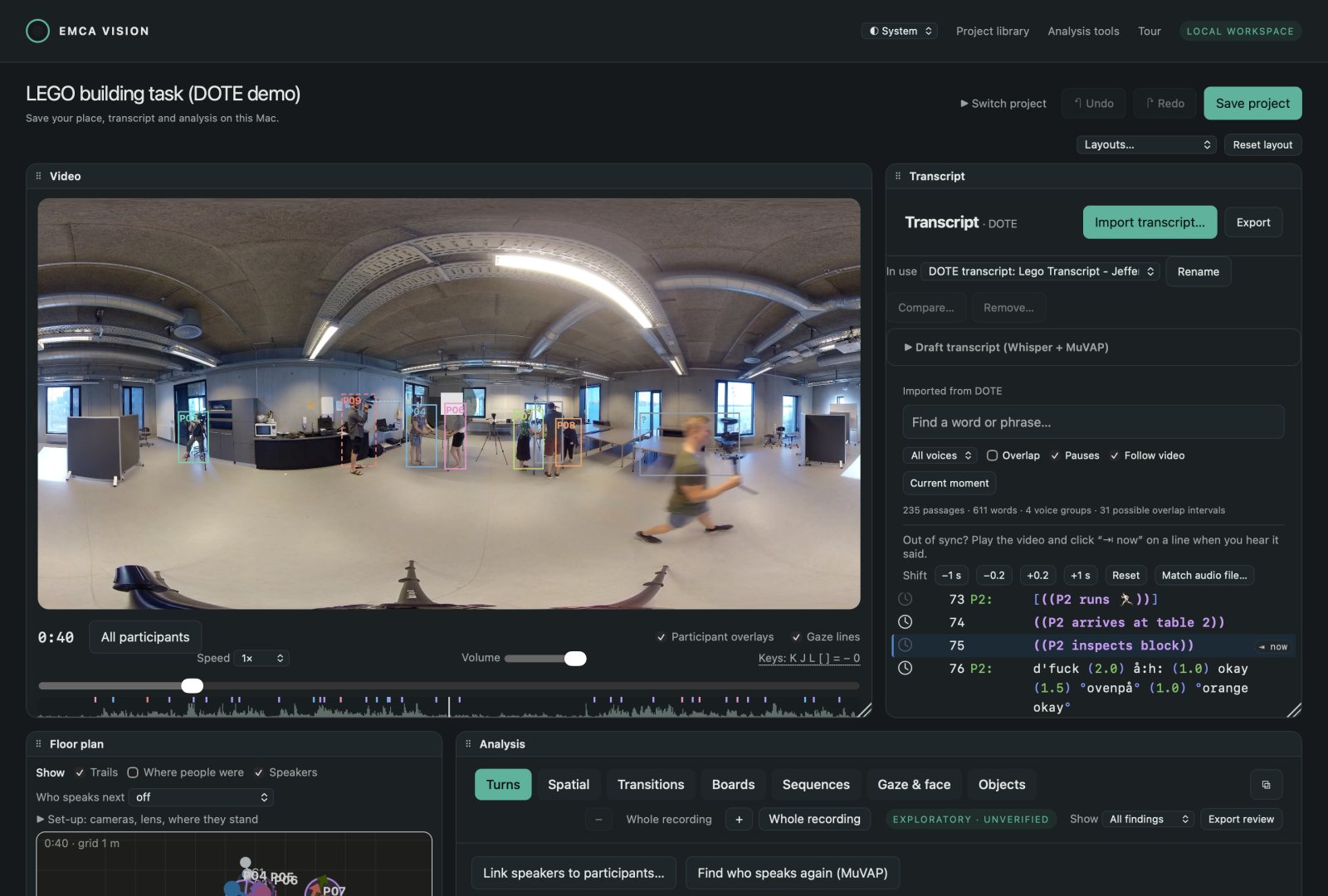Click the clock icon on transcript line 75
This screenshot has width=1328, height=896.
[906, 645]
